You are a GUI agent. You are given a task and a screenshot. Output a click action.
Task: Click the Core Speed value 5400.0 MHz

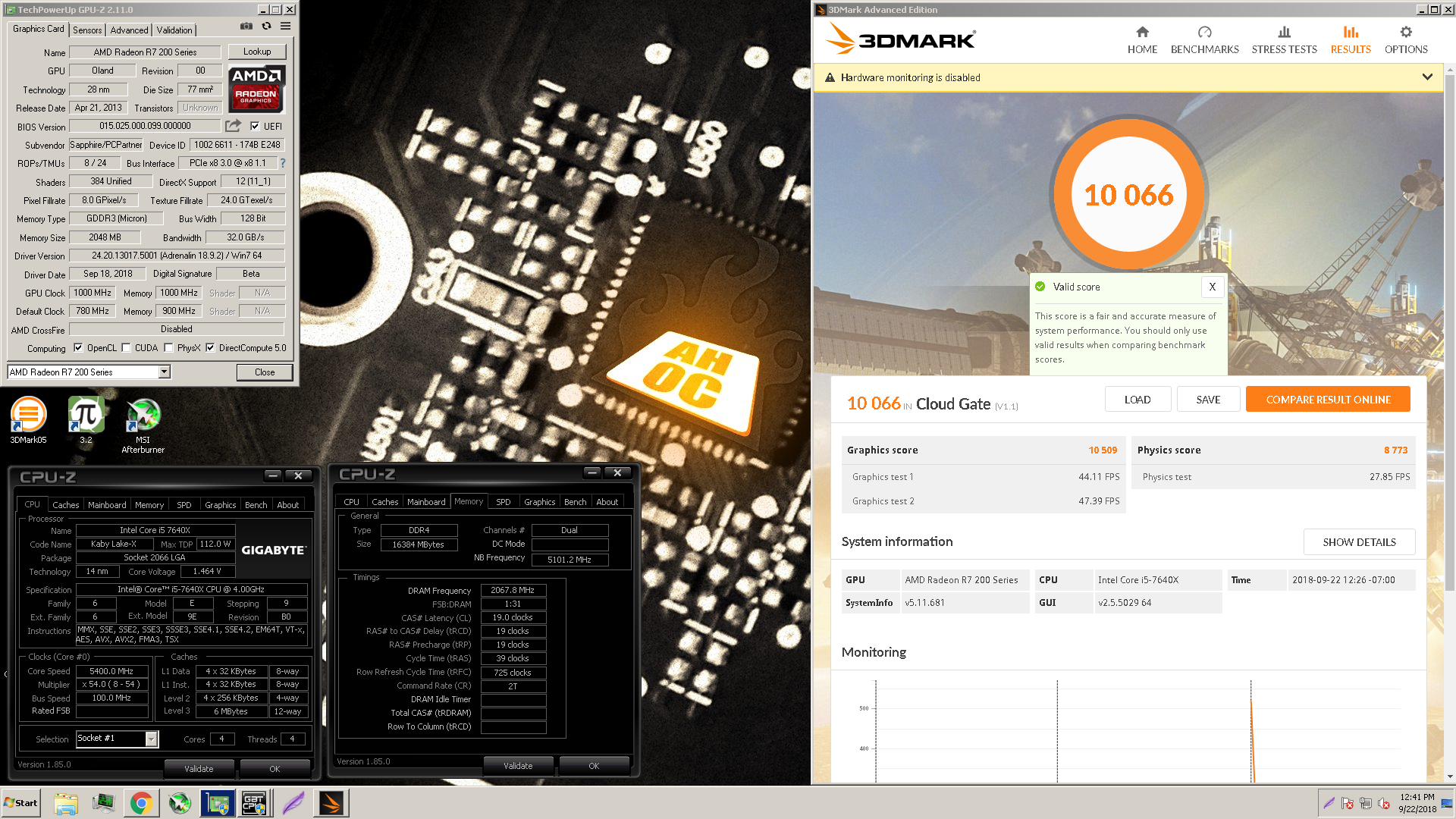[x=111, y=671]
